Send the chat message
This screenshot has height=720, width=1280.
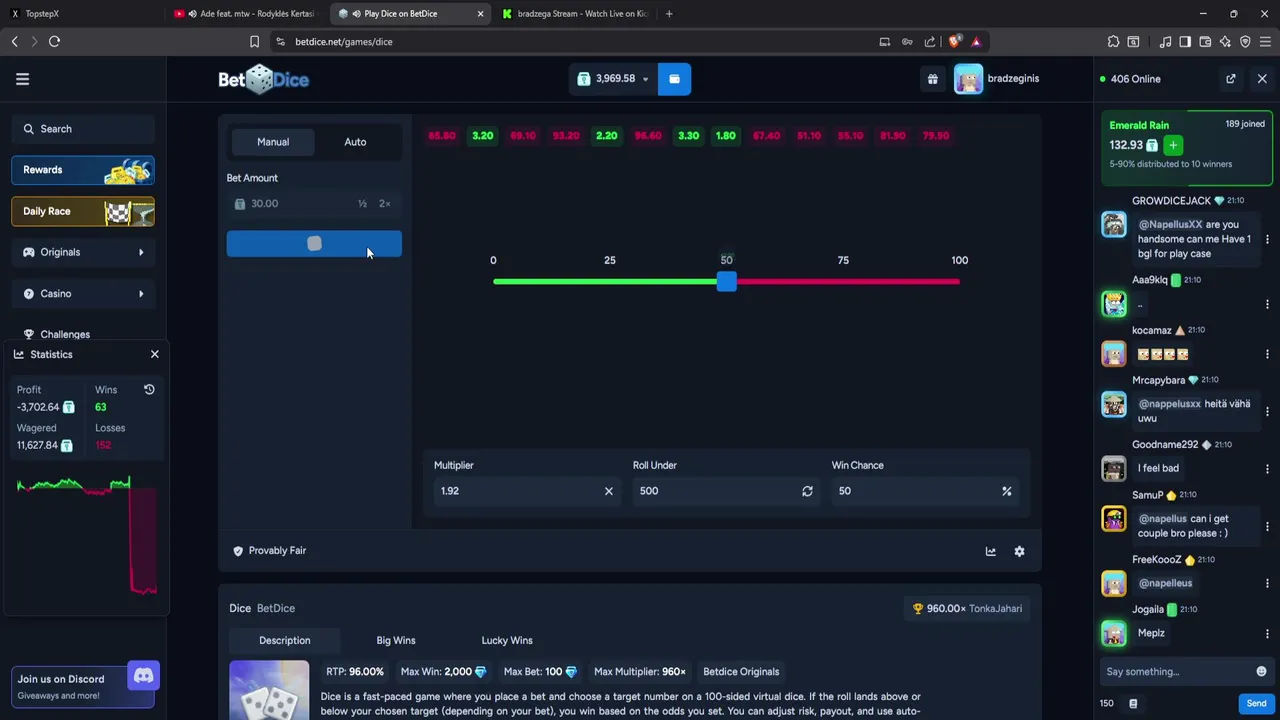click(x=1256, y=703)
